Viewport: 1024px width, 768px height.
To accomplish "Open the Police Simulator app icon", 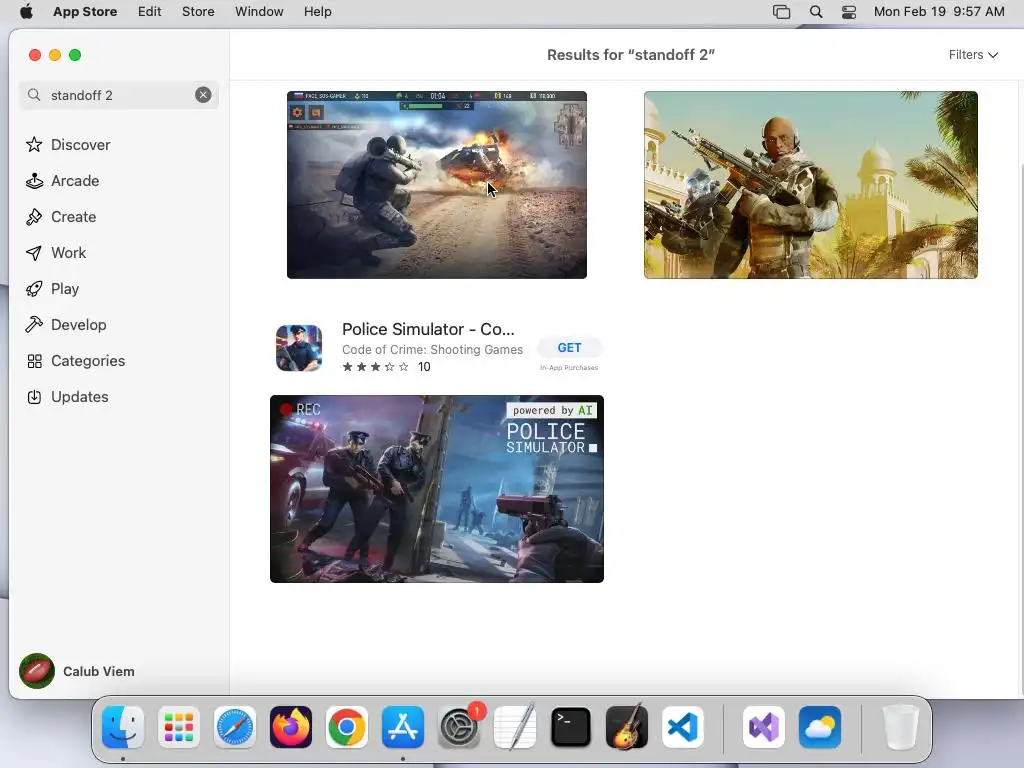I will pos(298,347).
